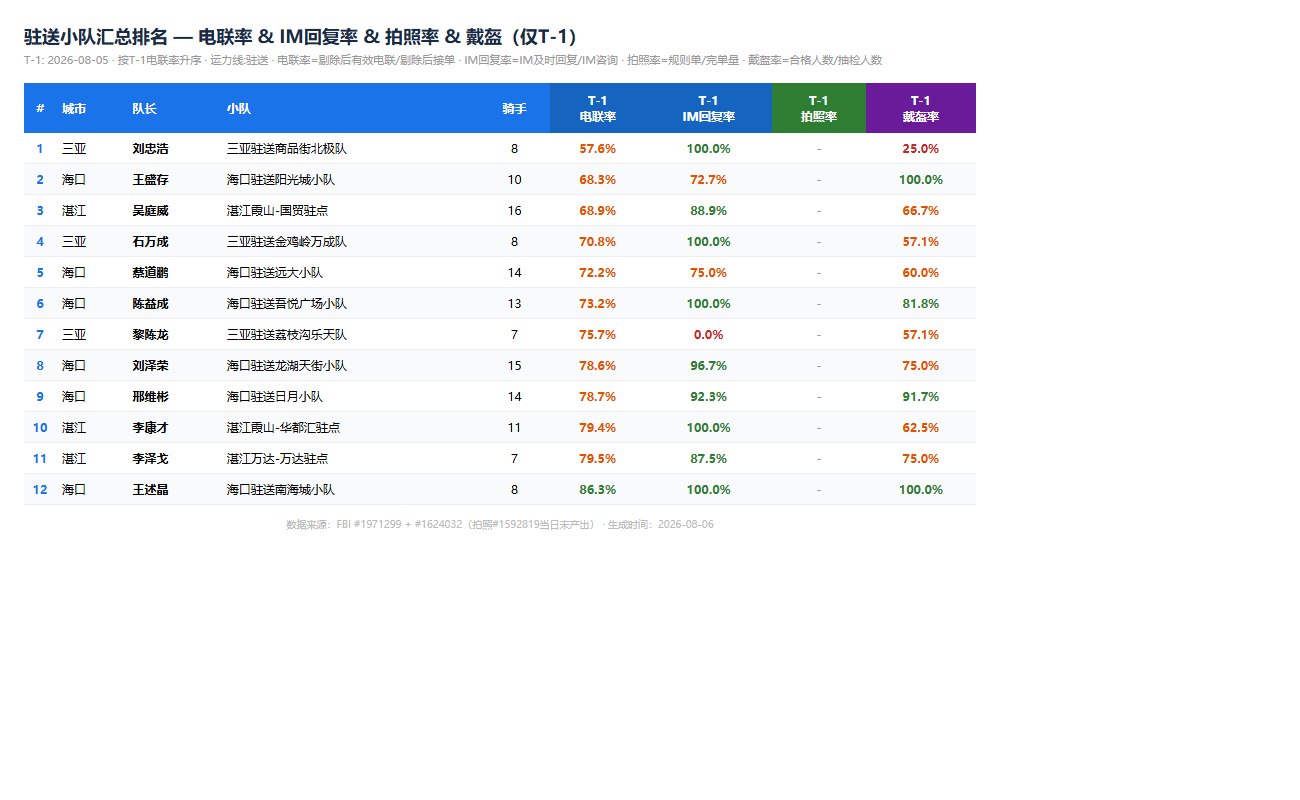The width and height of the screenshot is (1300, 800).
Task: Click 戴盔率 value 25.0% for 刘忠浩
Action: [921, 149]
